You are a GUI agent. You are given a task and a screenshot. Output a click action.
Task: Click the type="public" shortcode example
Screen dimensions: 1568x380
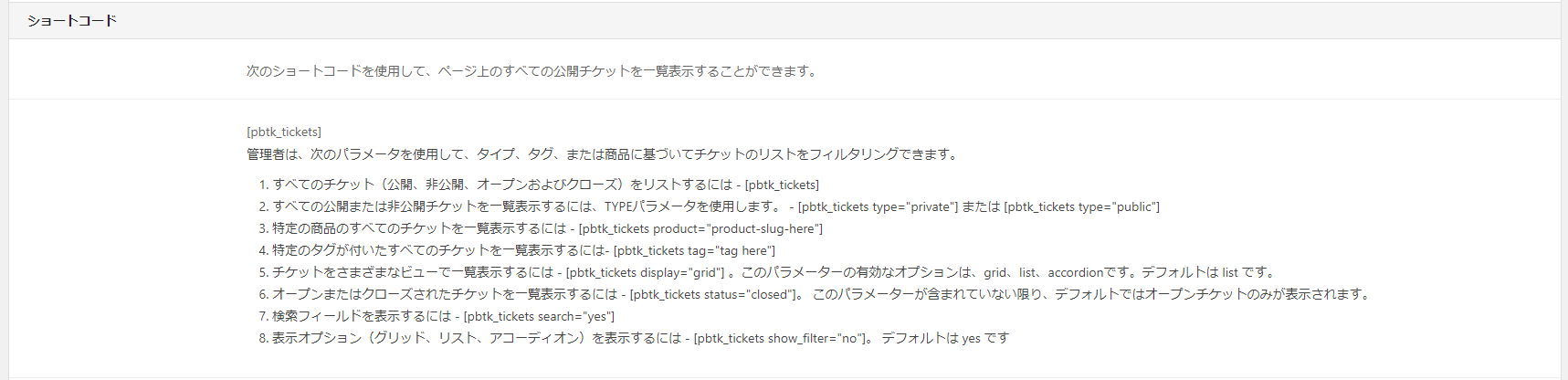[x=1082, y=206]
